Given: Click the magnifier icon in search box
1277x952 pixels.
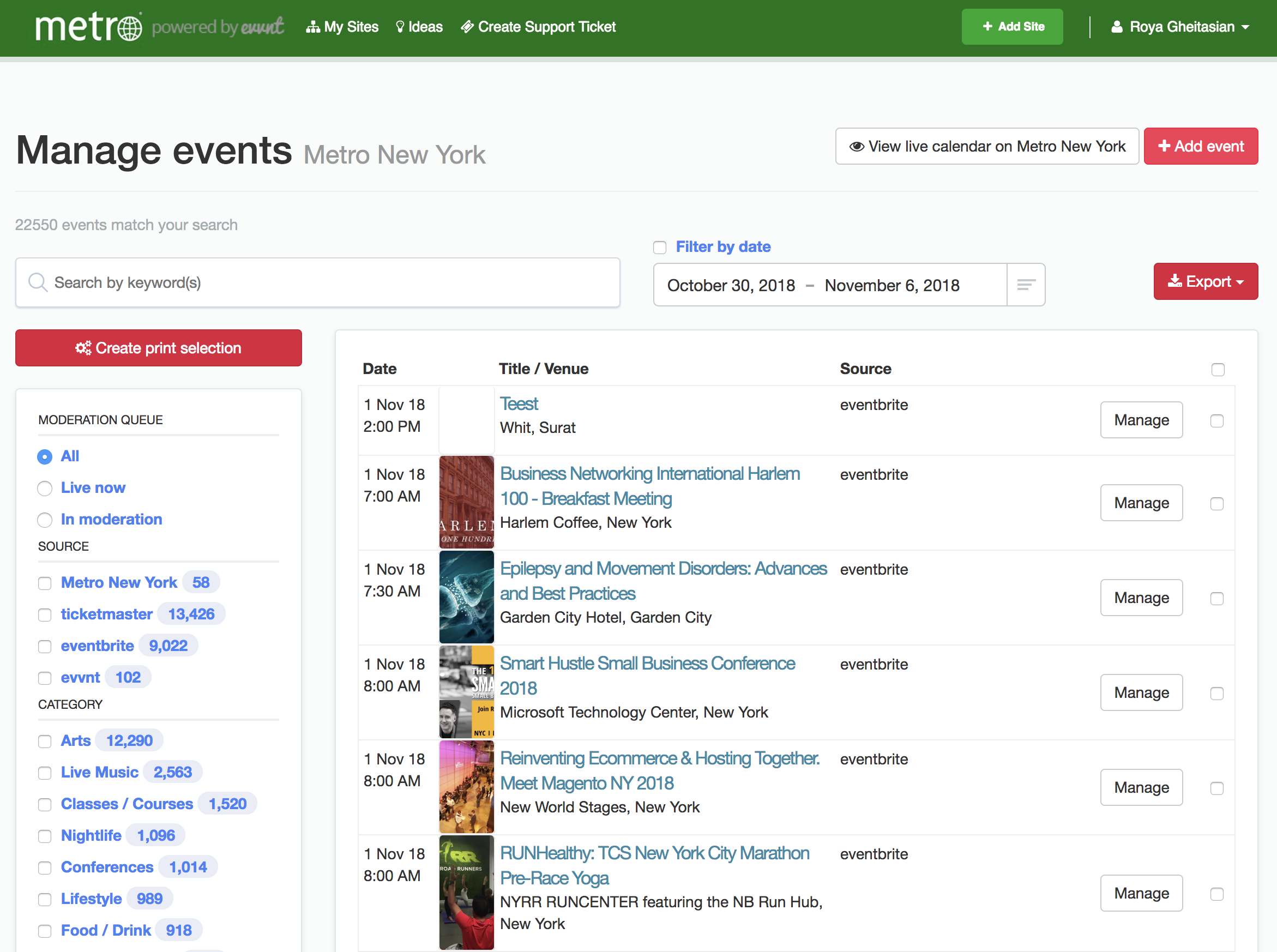Looking at the screenshot, I should pyautogui.click(x=38, y=282).
